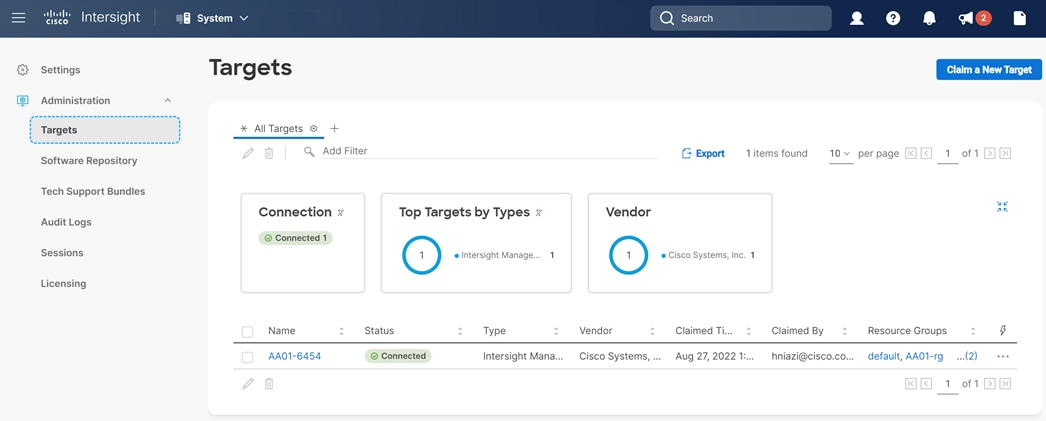Open the notifications bell

[x=929, y=18]
